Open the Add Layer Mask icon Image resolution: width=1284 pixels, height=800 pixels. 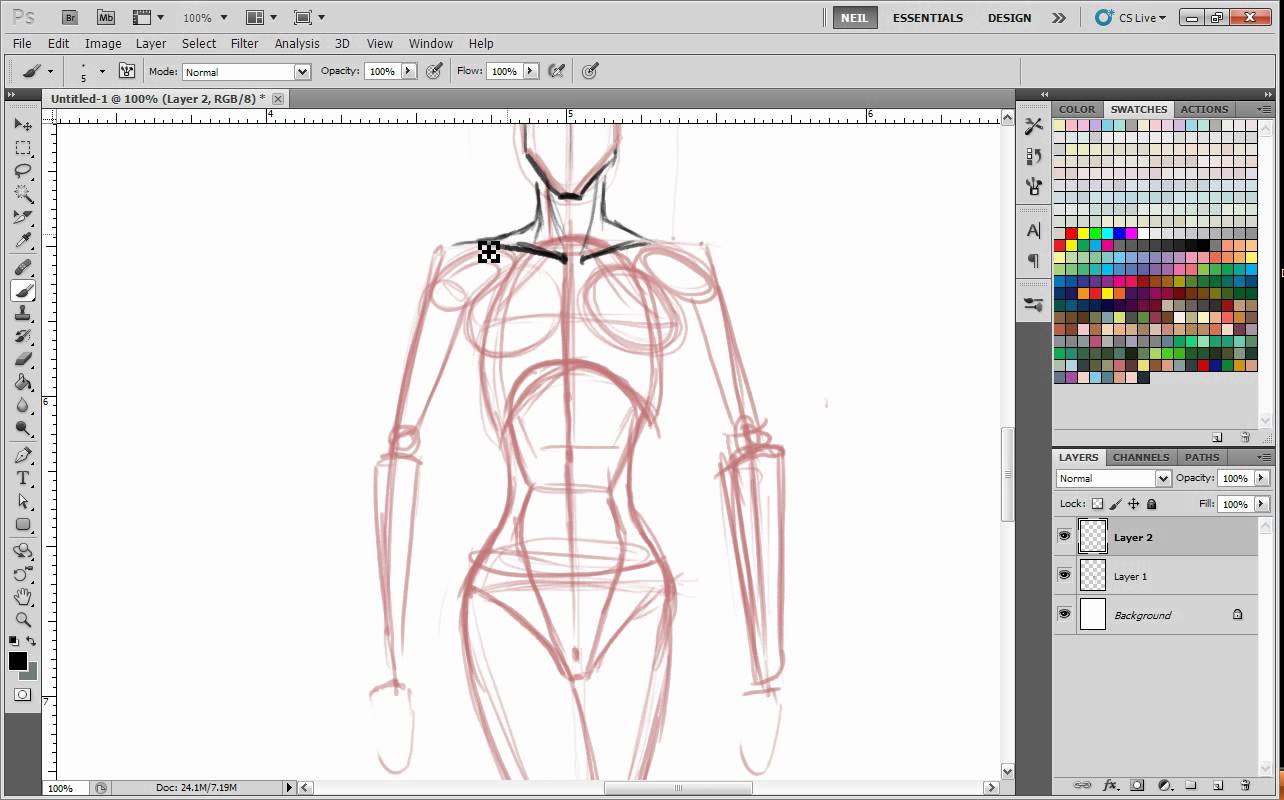click(x=1137, y=785)
